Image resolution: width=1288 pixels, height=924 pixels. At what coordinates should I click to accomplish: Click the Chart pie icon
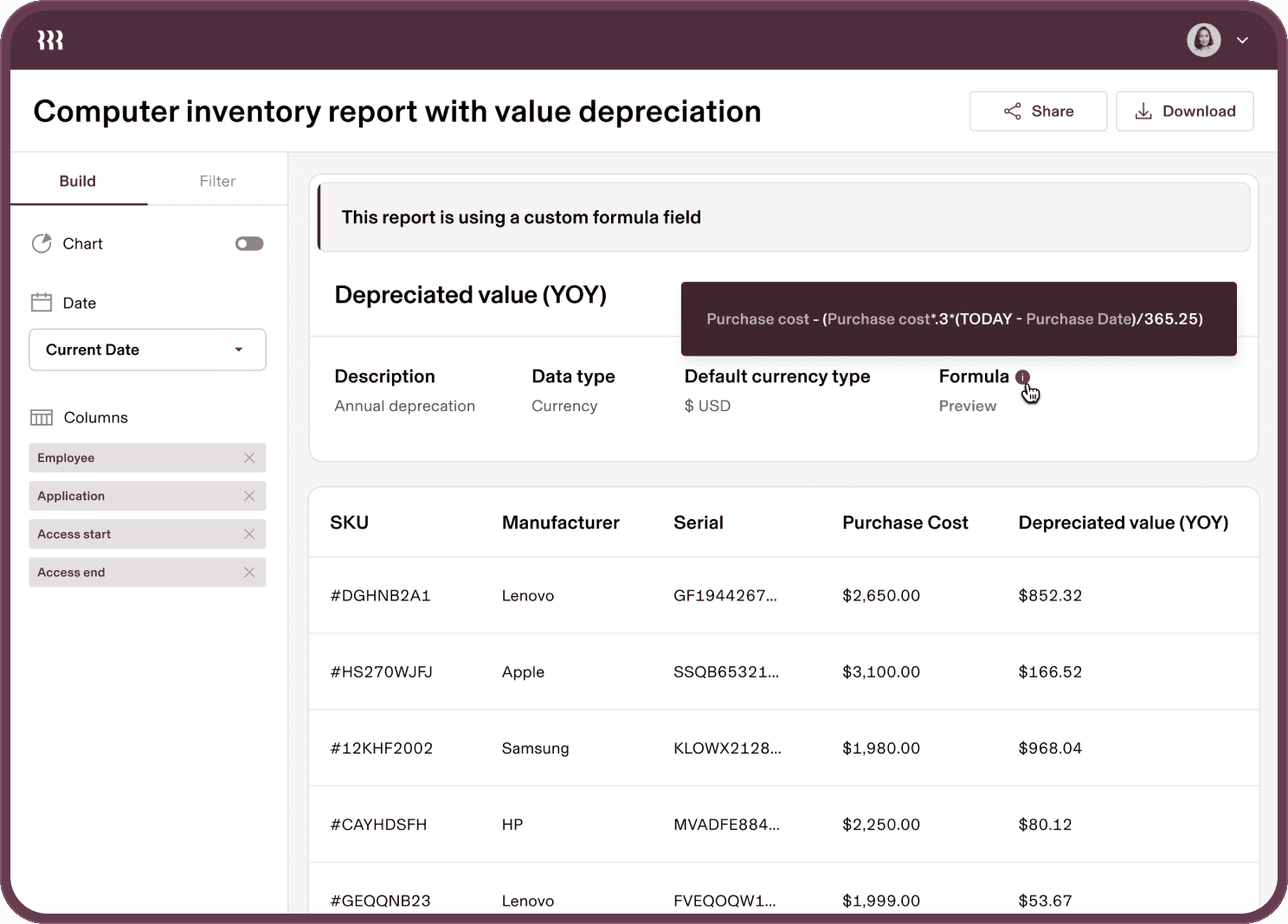42,244
